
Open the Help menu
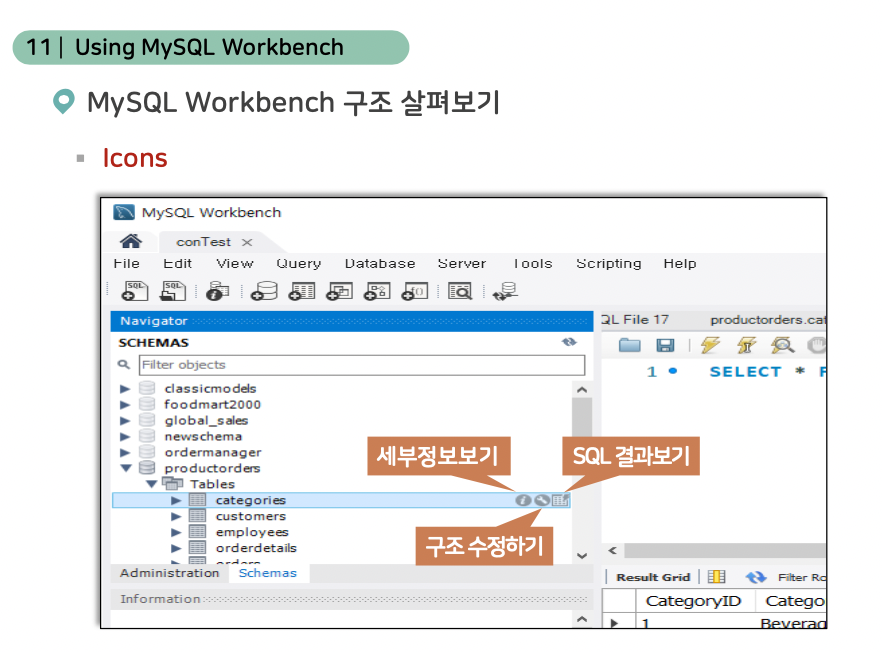pos(680,264)
